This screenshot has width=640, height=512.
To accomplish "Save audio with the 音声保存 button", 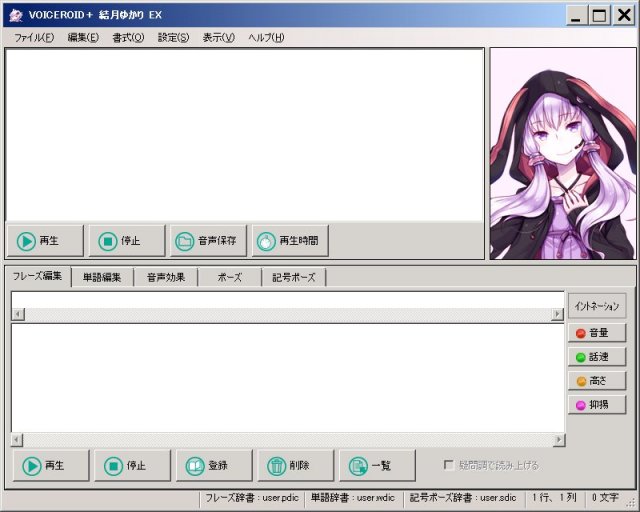I will pos(208,240).
